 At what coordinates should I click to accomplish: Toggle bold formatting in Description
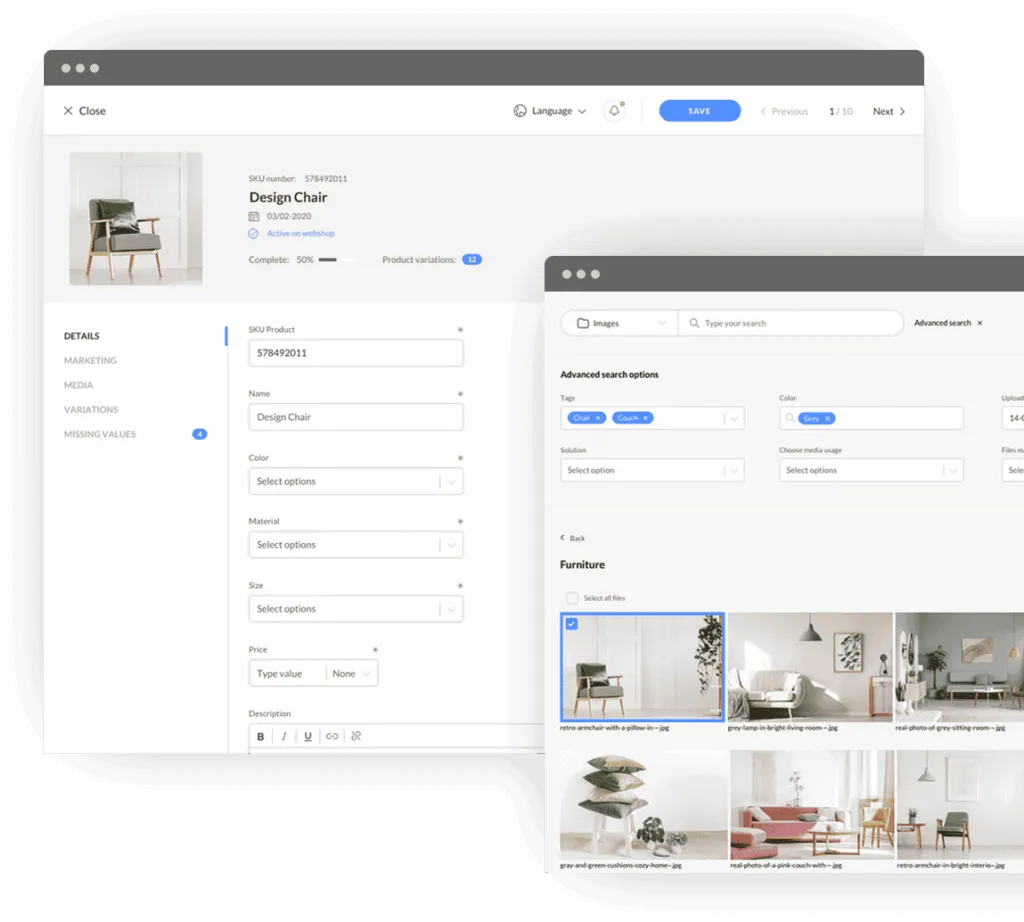(x=261, y=737)
